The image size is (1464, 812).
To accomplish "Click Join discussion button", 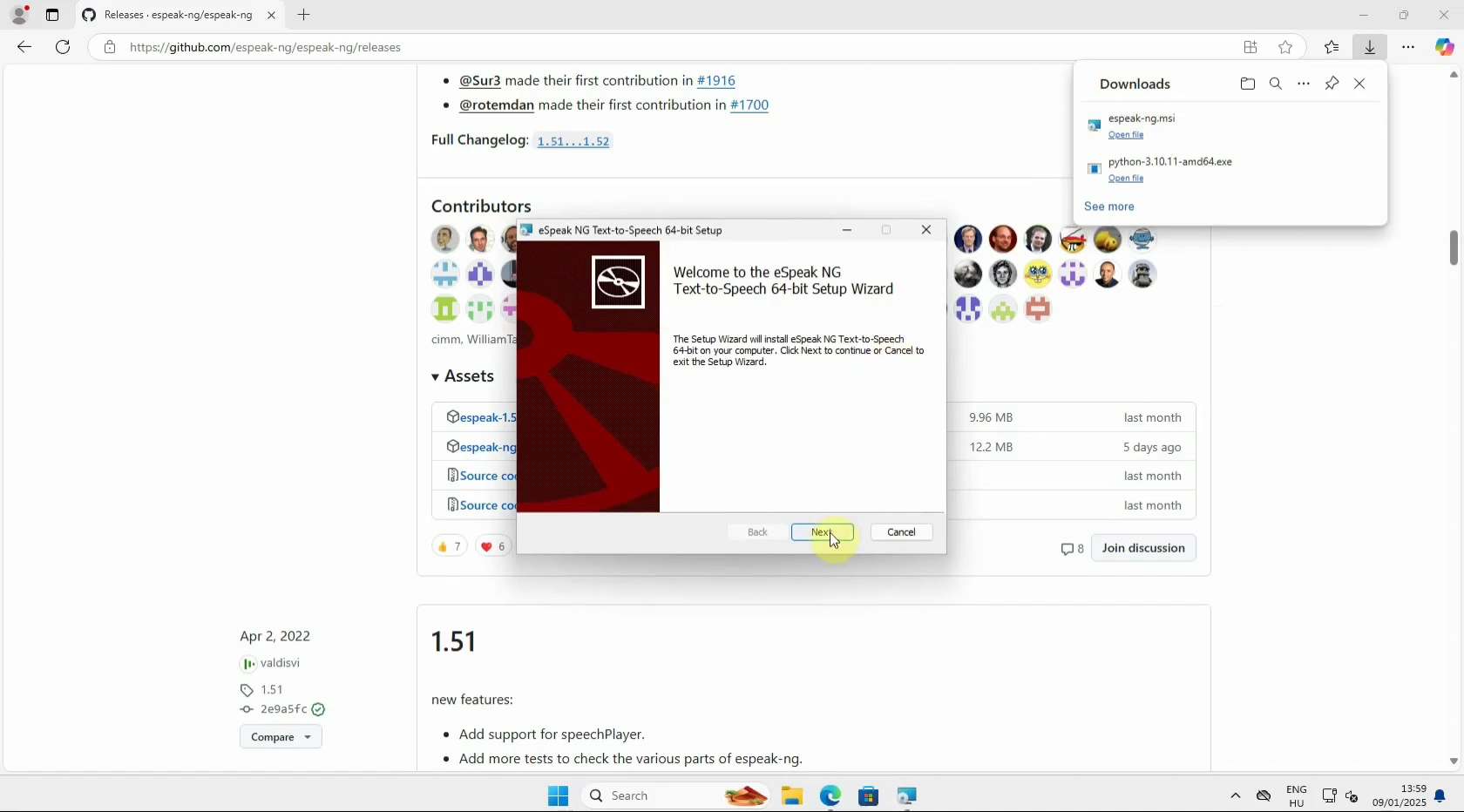I will pos(1143,548).
